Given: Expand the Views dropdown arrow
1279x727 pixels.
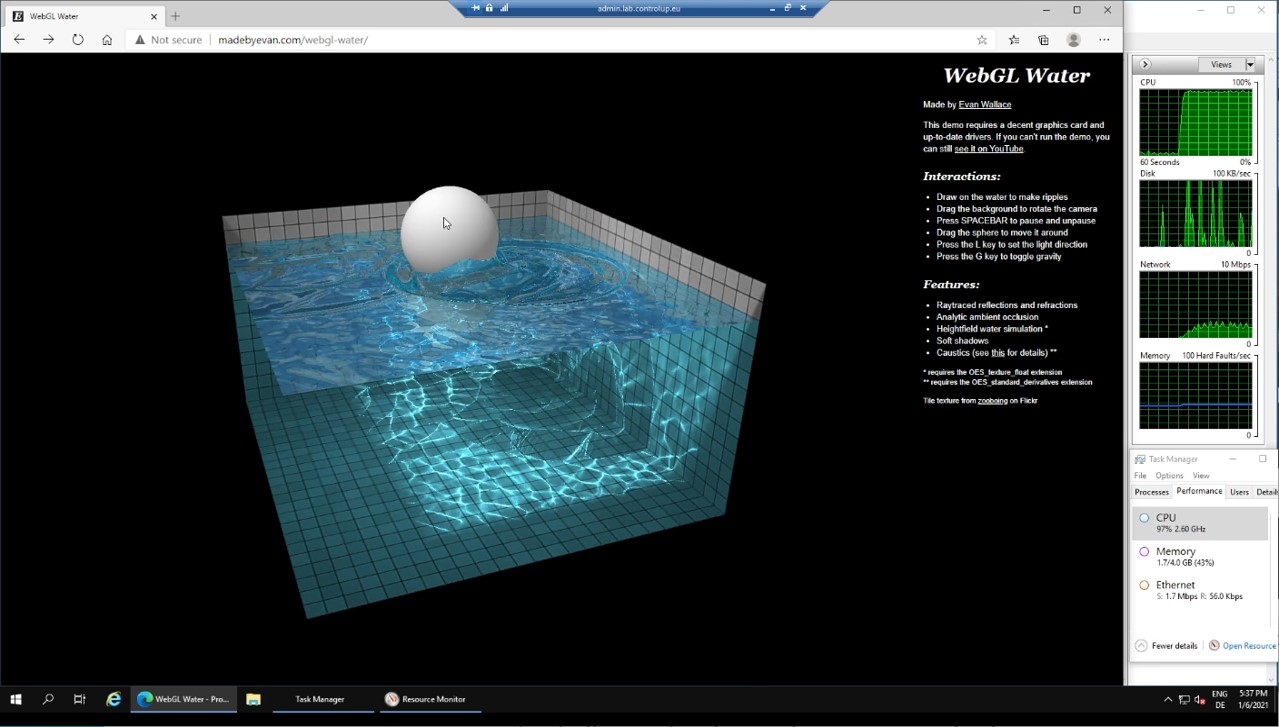Looking at the screenshot, I should click(1250, 64).
